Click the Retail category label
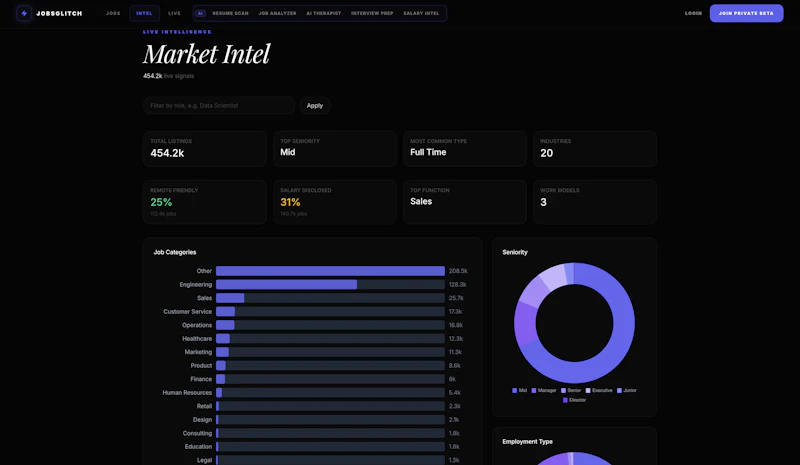The width and height of the screenshot is (800, 465). (204, 406)
